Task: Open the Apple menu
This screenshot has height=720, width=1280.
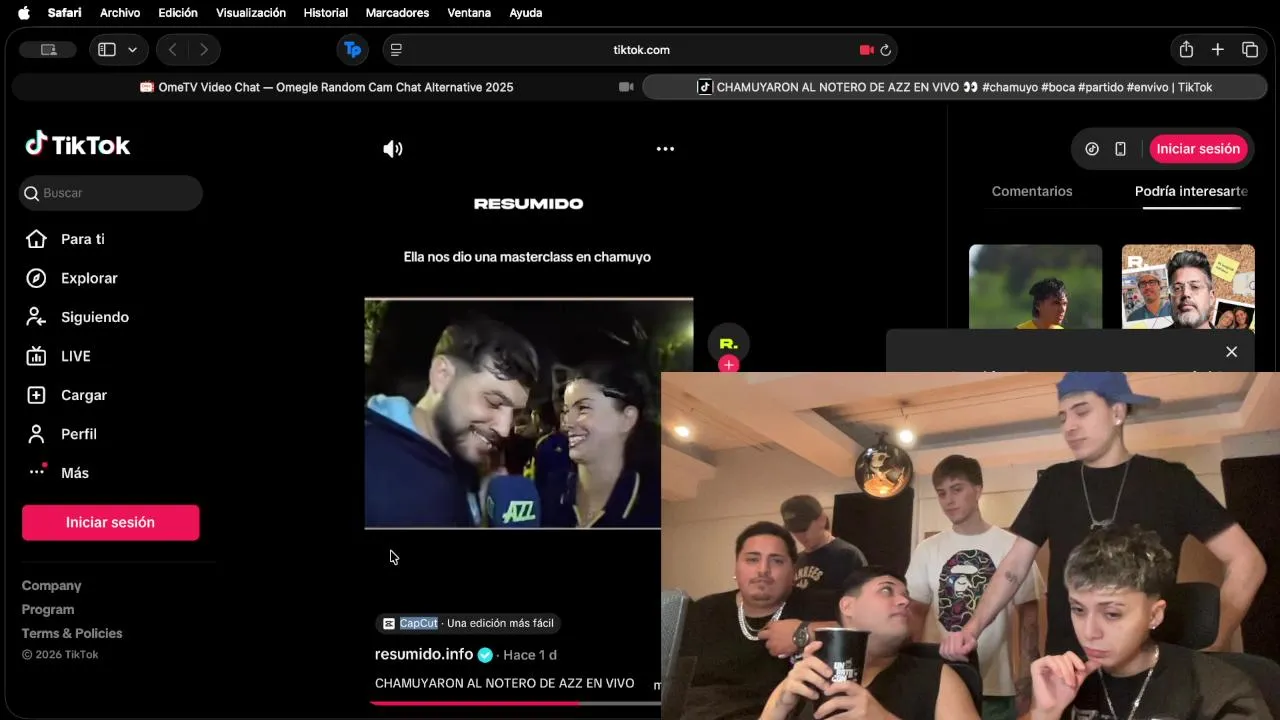Action: point(24,13)
